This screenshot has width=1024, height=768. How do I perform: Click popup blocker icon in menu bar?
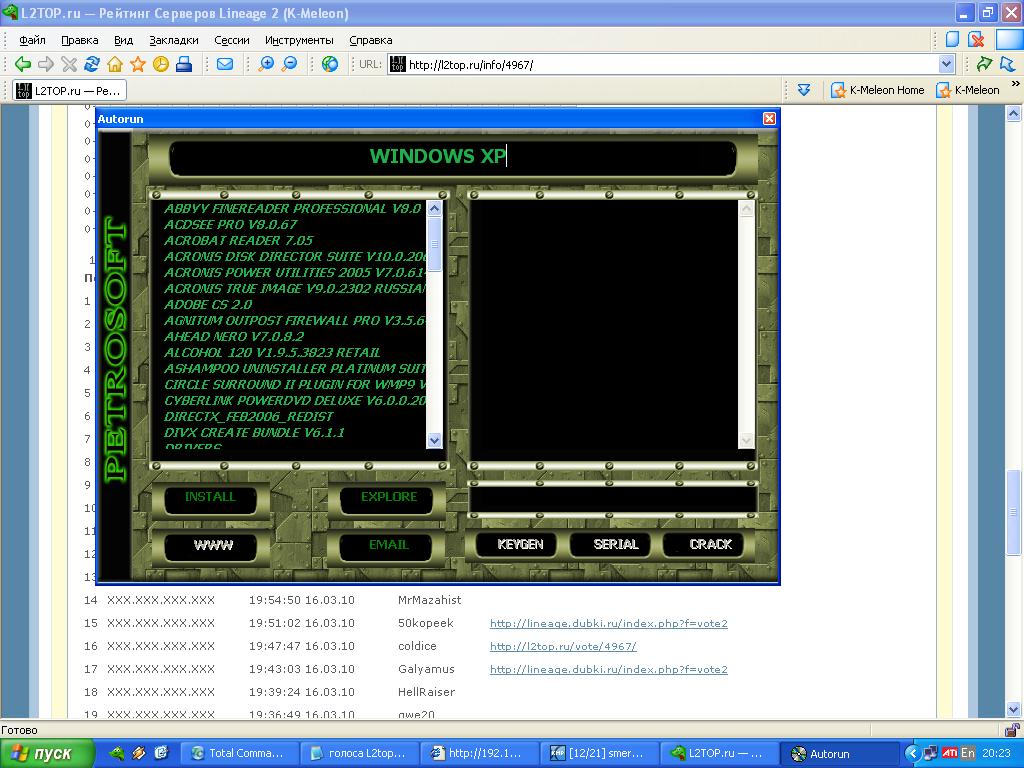click(976, 39)
